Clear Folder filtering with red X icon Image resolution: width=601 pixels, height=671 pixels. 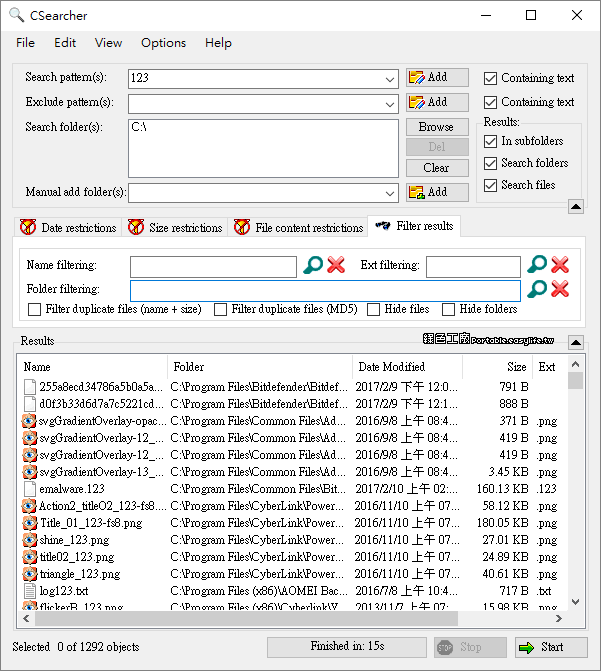560,289
